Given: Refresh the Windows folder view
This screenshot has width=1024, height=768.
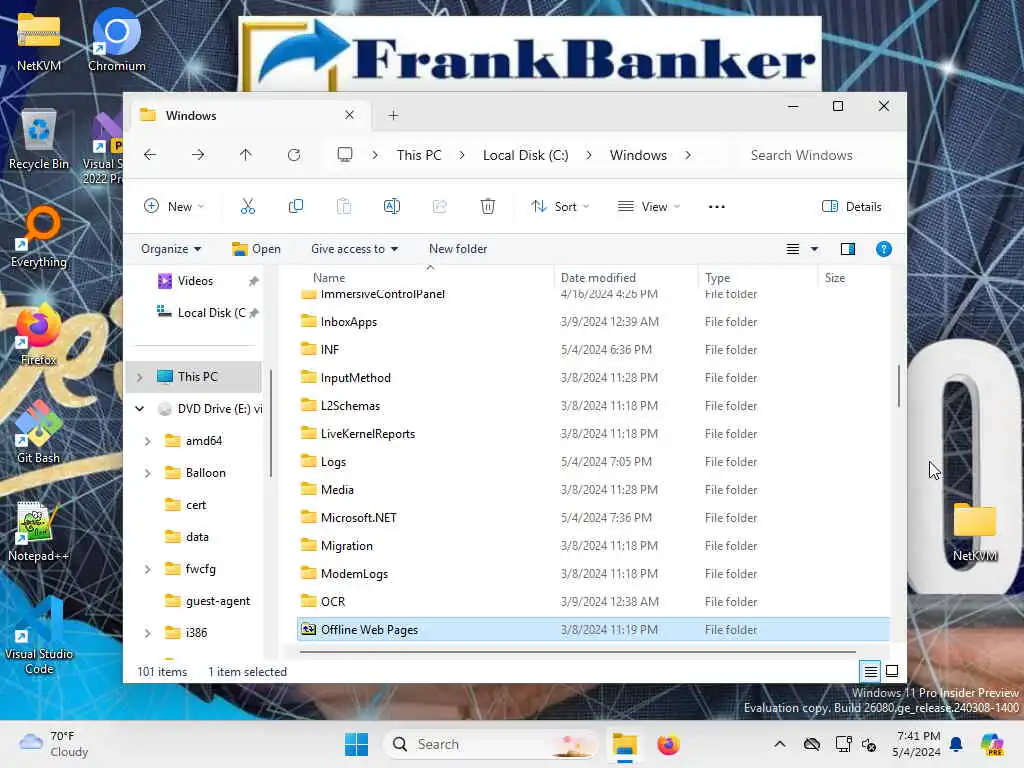Looking at the screenshot, I should pos(294,155).
